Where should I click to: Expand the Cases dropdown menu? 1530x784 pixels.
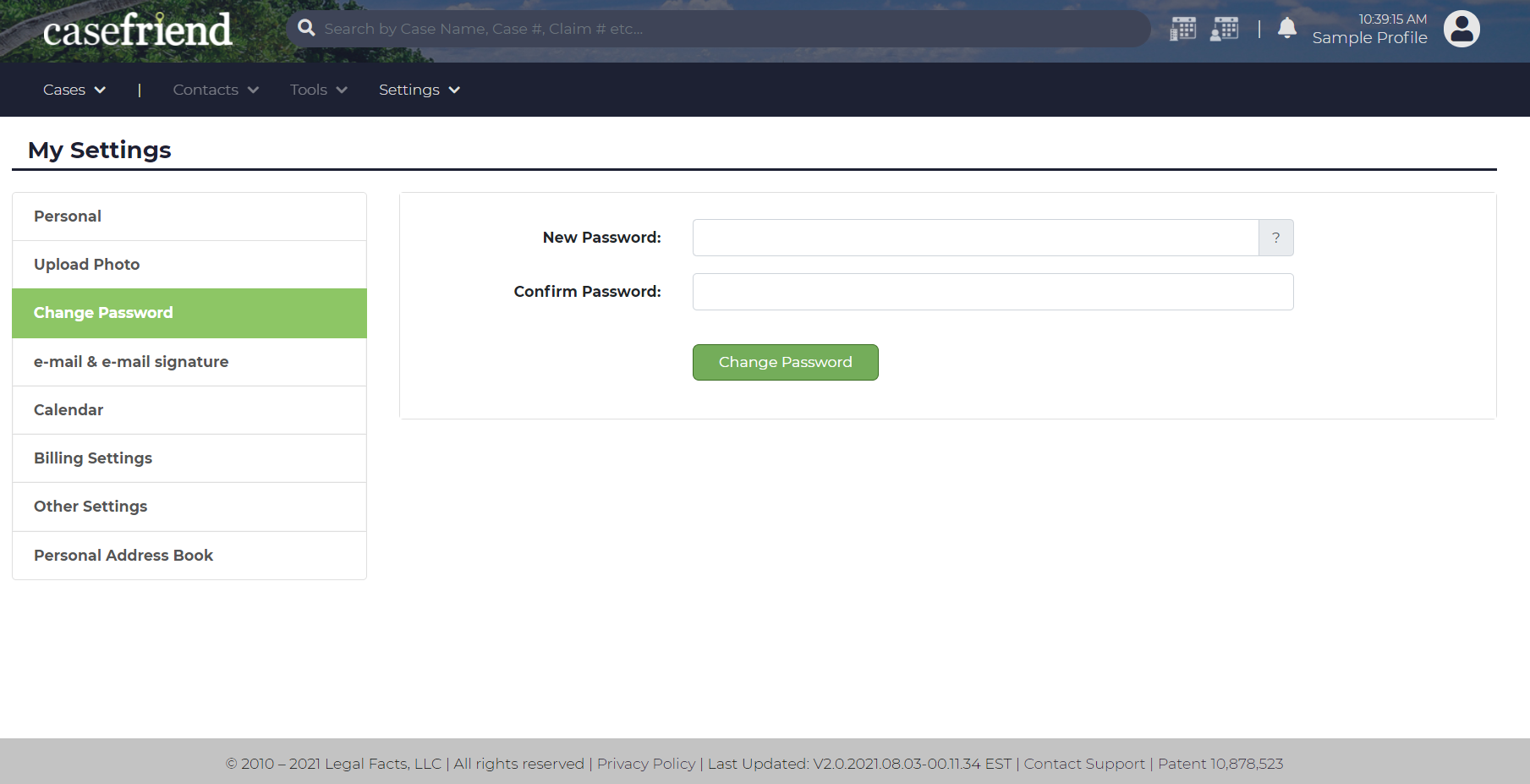pyautogui.click(x=74, y=90)
